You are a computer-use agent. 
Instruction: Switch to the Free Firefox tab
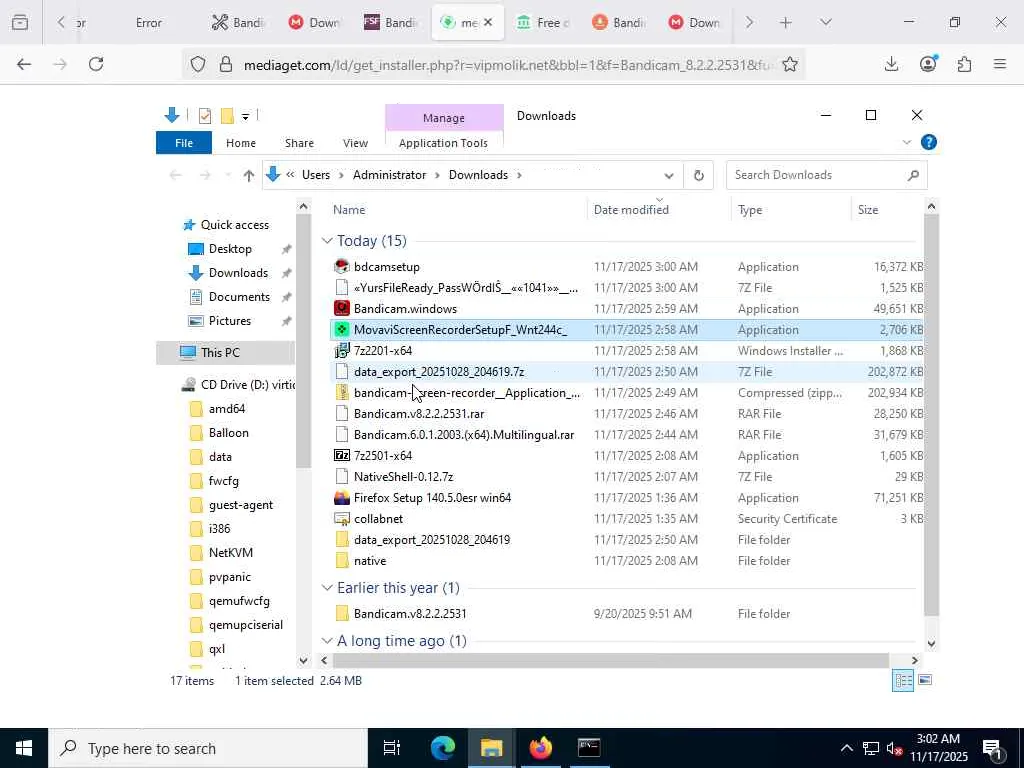[x=543, y=23]
